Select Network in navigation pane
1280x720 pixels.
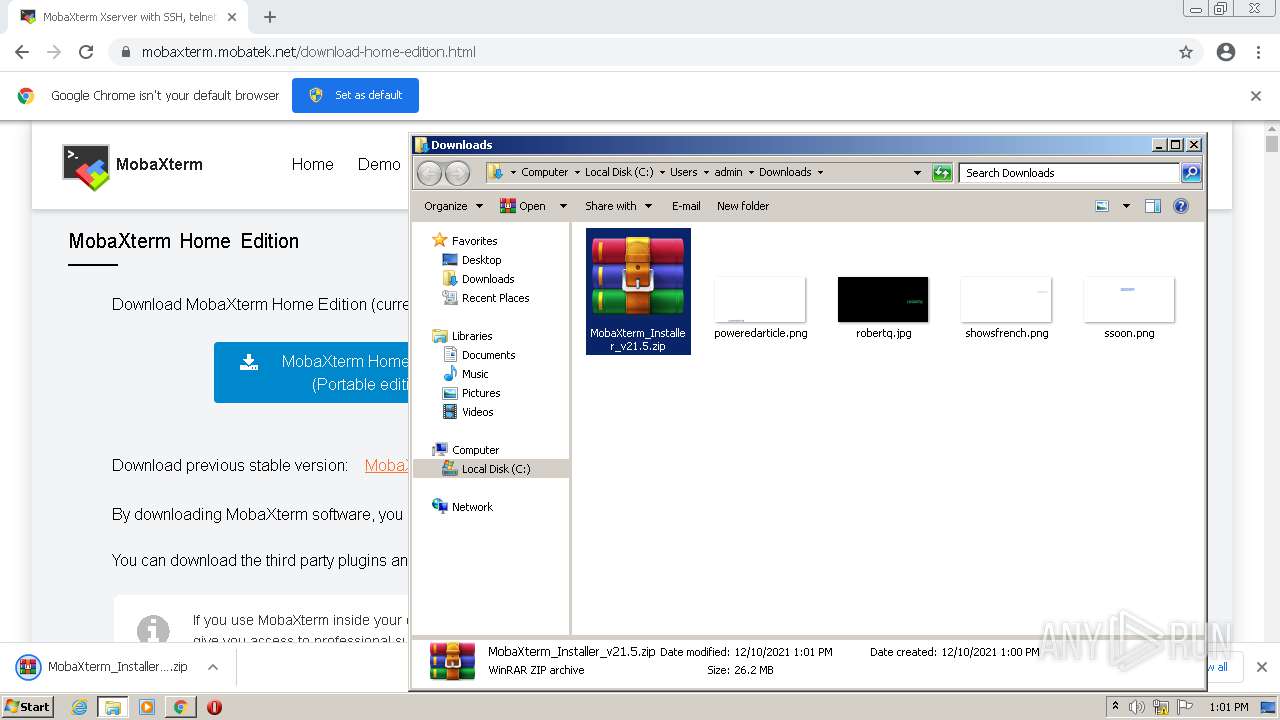tap(472, 507)
